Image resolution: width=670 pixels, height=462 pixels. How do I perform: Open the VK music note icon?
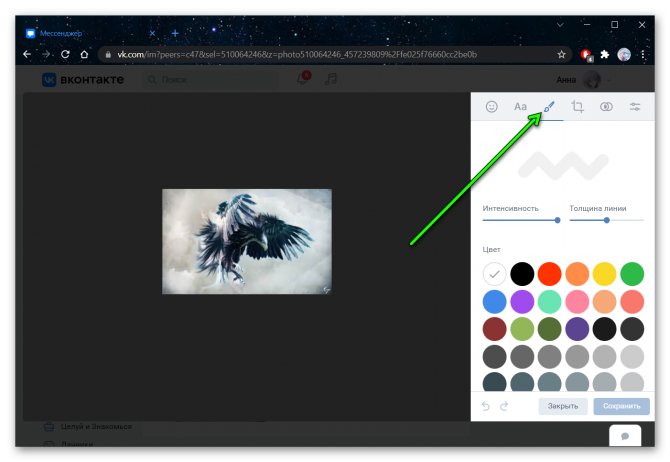(x=331, y=79)
